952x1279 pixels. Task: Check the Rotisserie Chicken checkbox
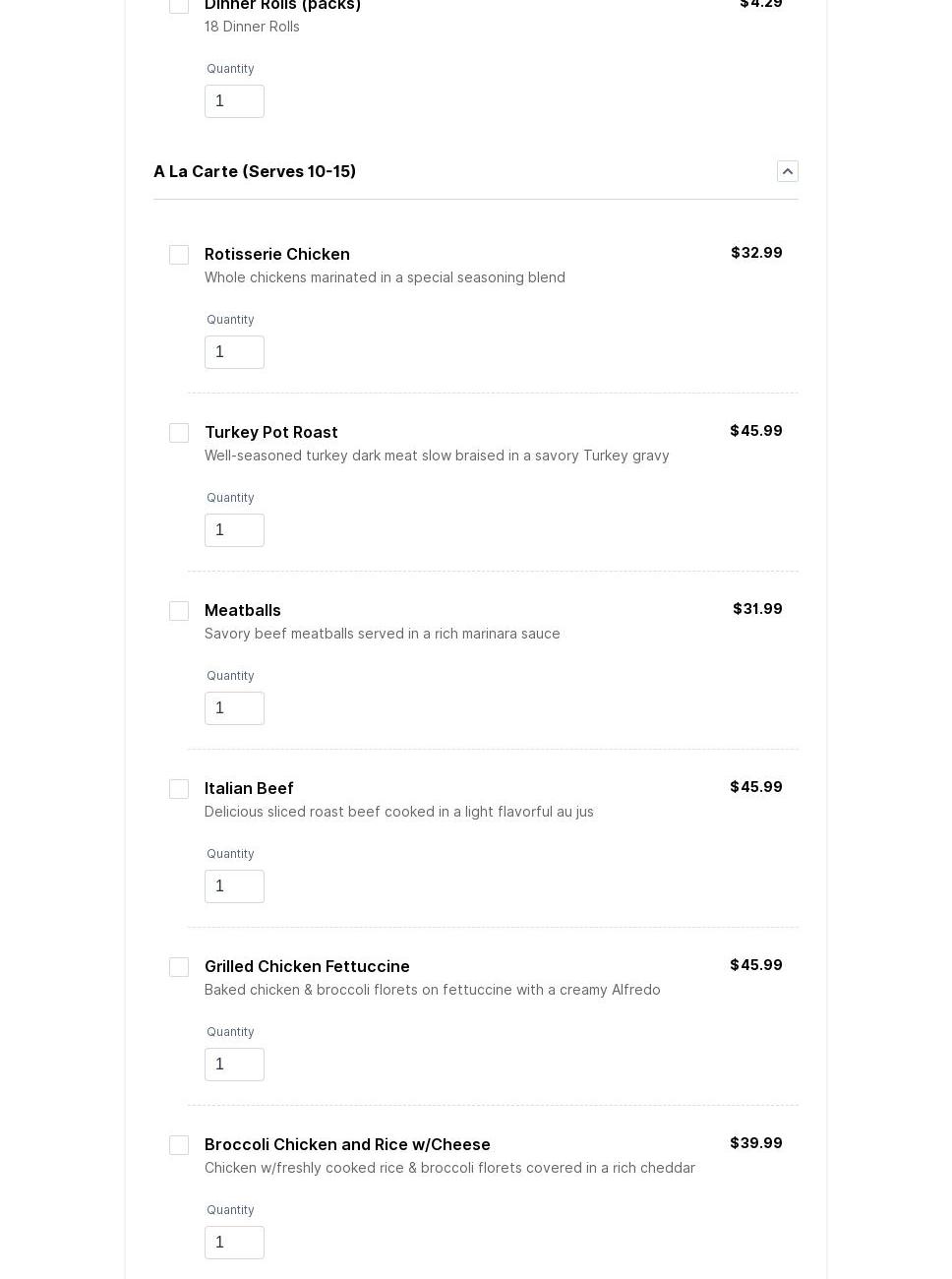[x=179, y=255]
